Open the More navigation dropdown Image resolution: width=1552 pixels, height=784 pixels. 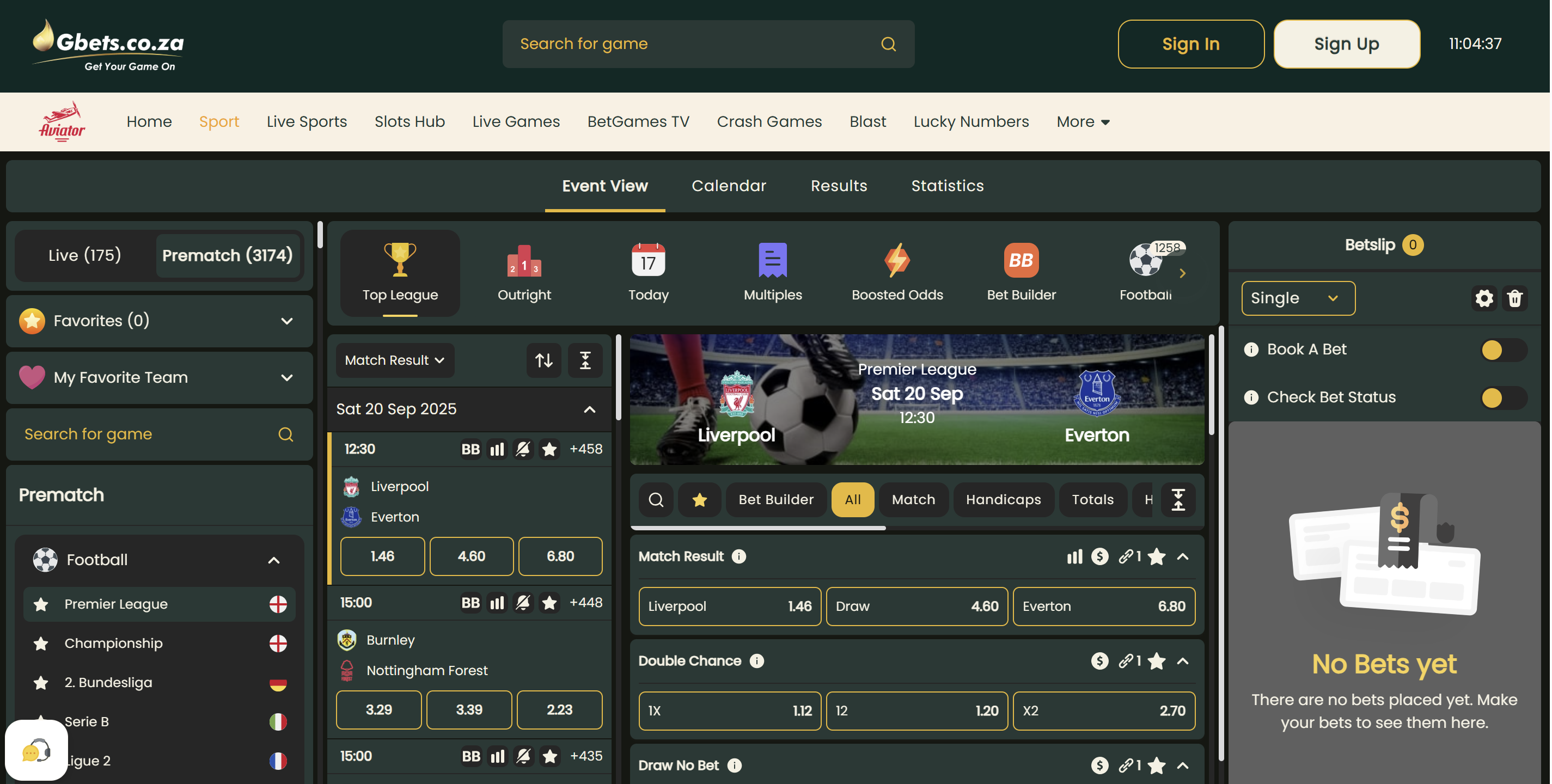coord(1083,121)
